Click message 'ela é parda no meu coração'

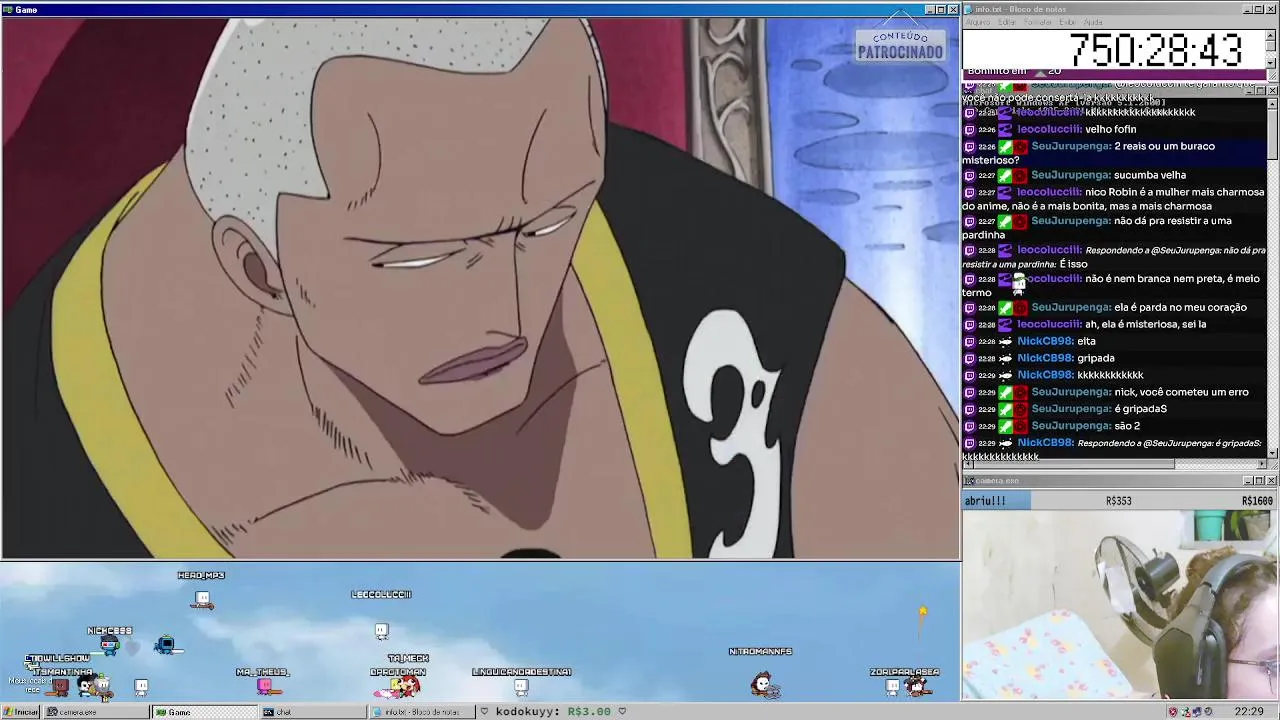(x=1180, y=307)
